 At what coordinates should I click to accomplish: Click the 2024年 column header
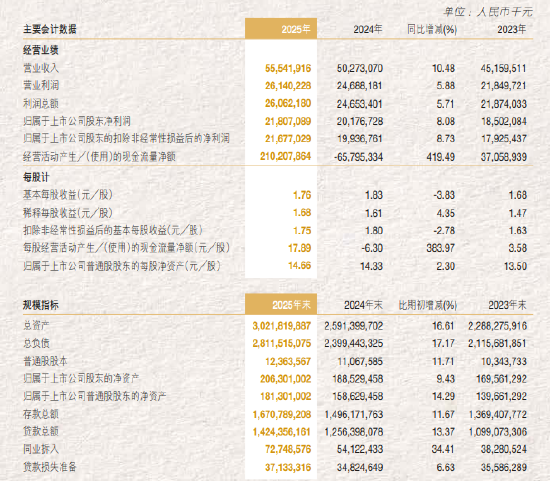coord(368,29)
